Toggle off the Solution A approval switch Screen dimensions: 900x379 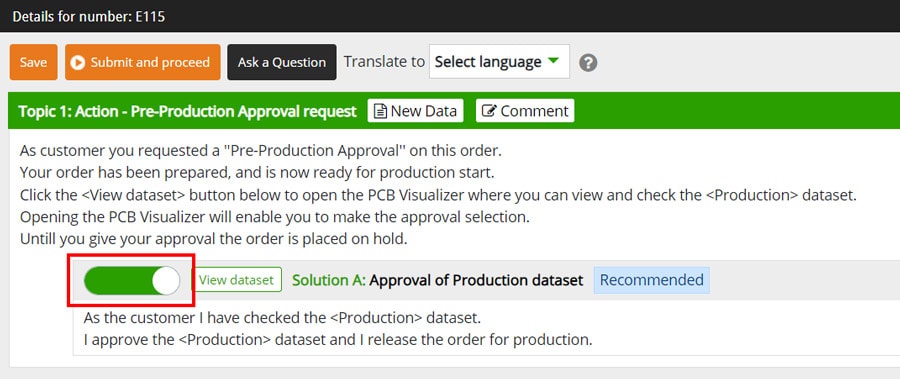[131, 281]
